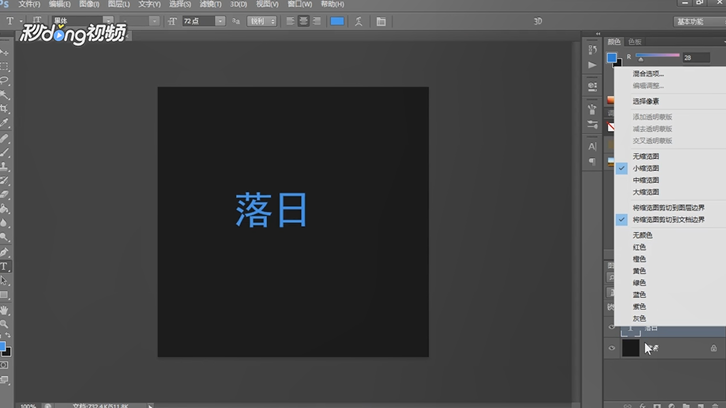Click the text color swatch in options bar
The height and width of the screenshot is (408, 726).
click(x=337, y=21)
